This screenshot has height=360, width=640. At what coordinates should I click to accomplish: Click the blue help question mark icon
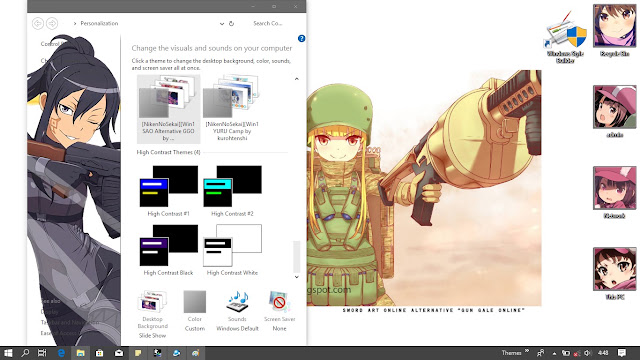pos(302,38)
